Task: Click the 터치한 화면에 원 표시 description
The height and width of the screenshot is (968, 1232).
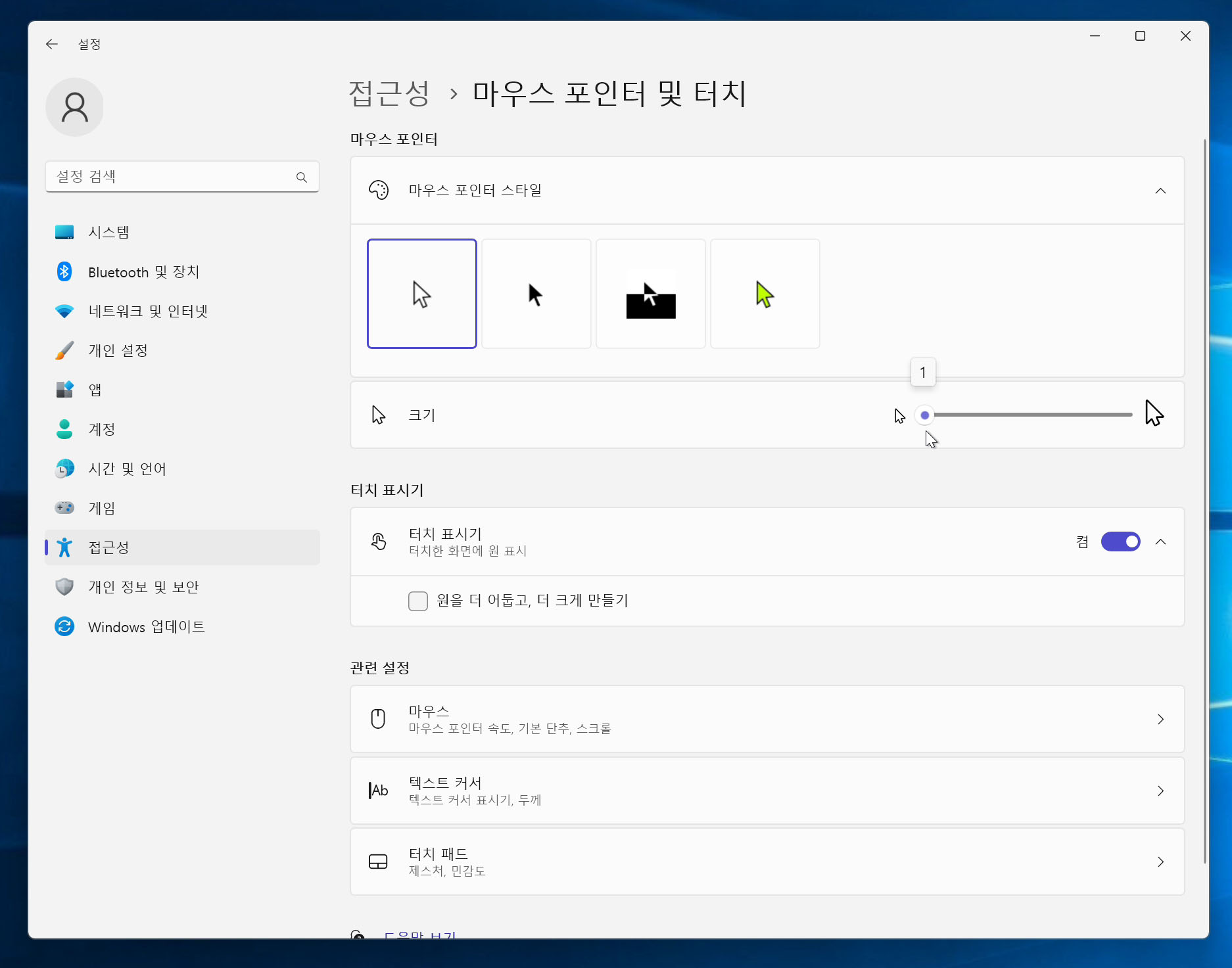Action: pos(468,551)
